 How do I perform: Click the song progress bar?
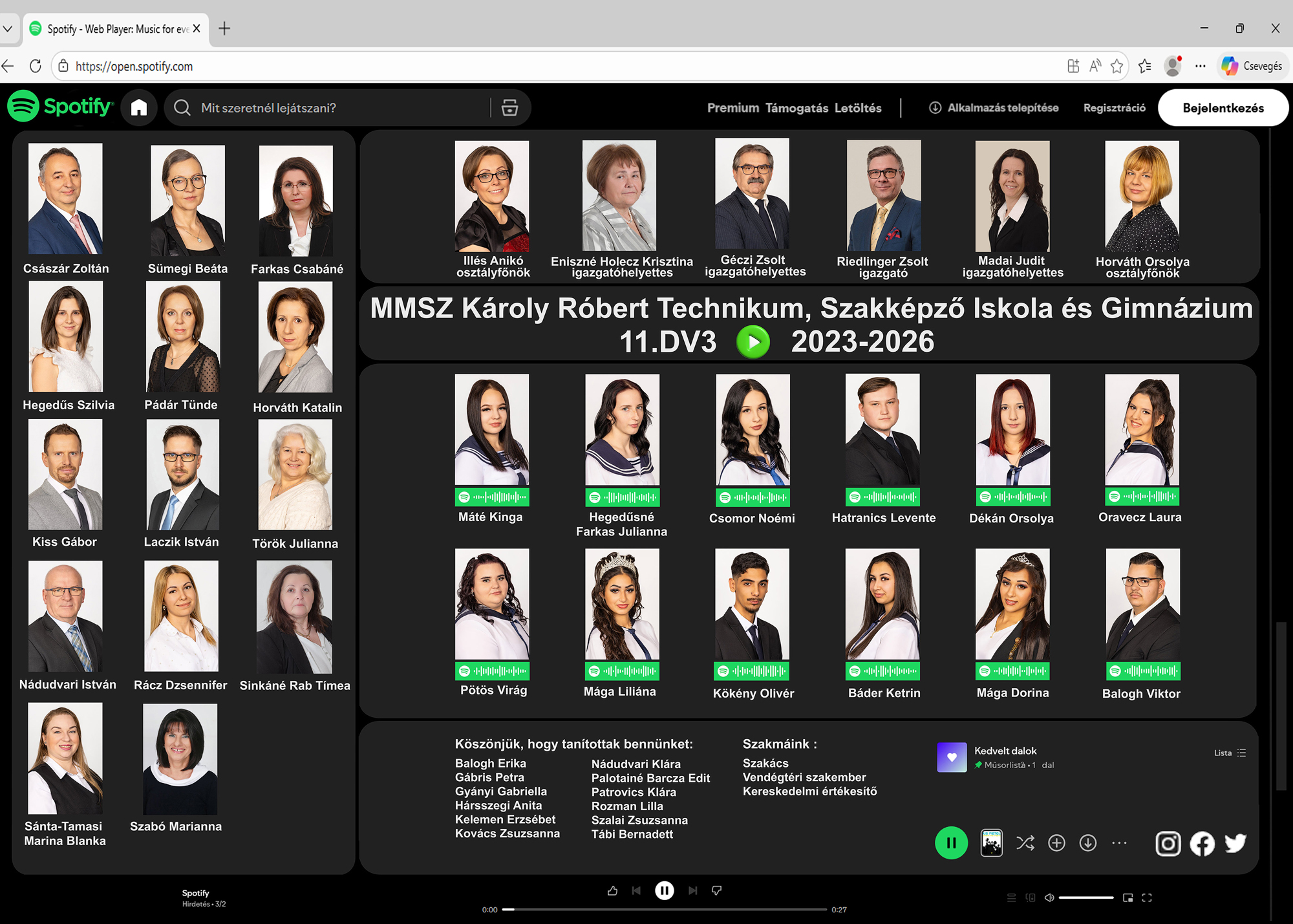(664, 910)
